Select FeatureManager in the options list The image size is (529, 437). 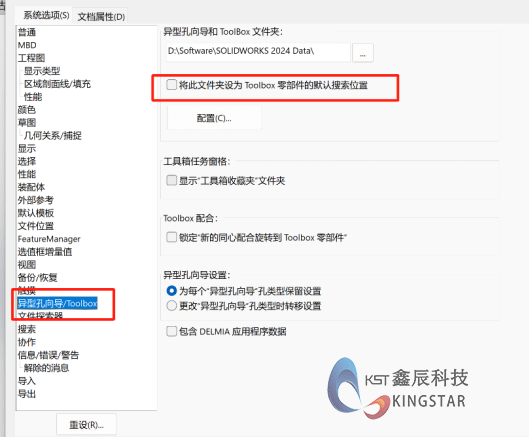[49, 239]
